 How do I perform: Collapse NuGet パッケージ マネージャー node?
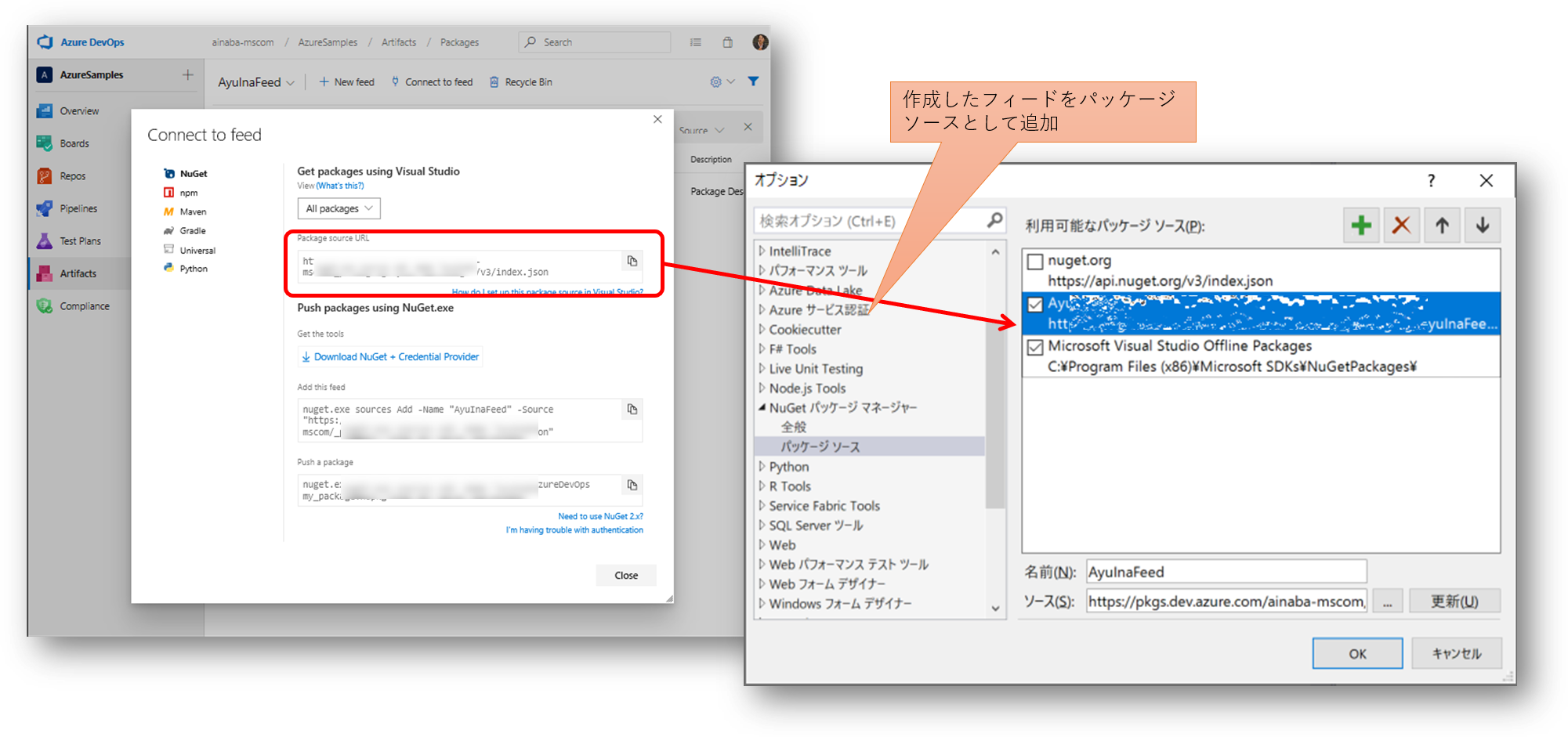[x=762, y=408]
